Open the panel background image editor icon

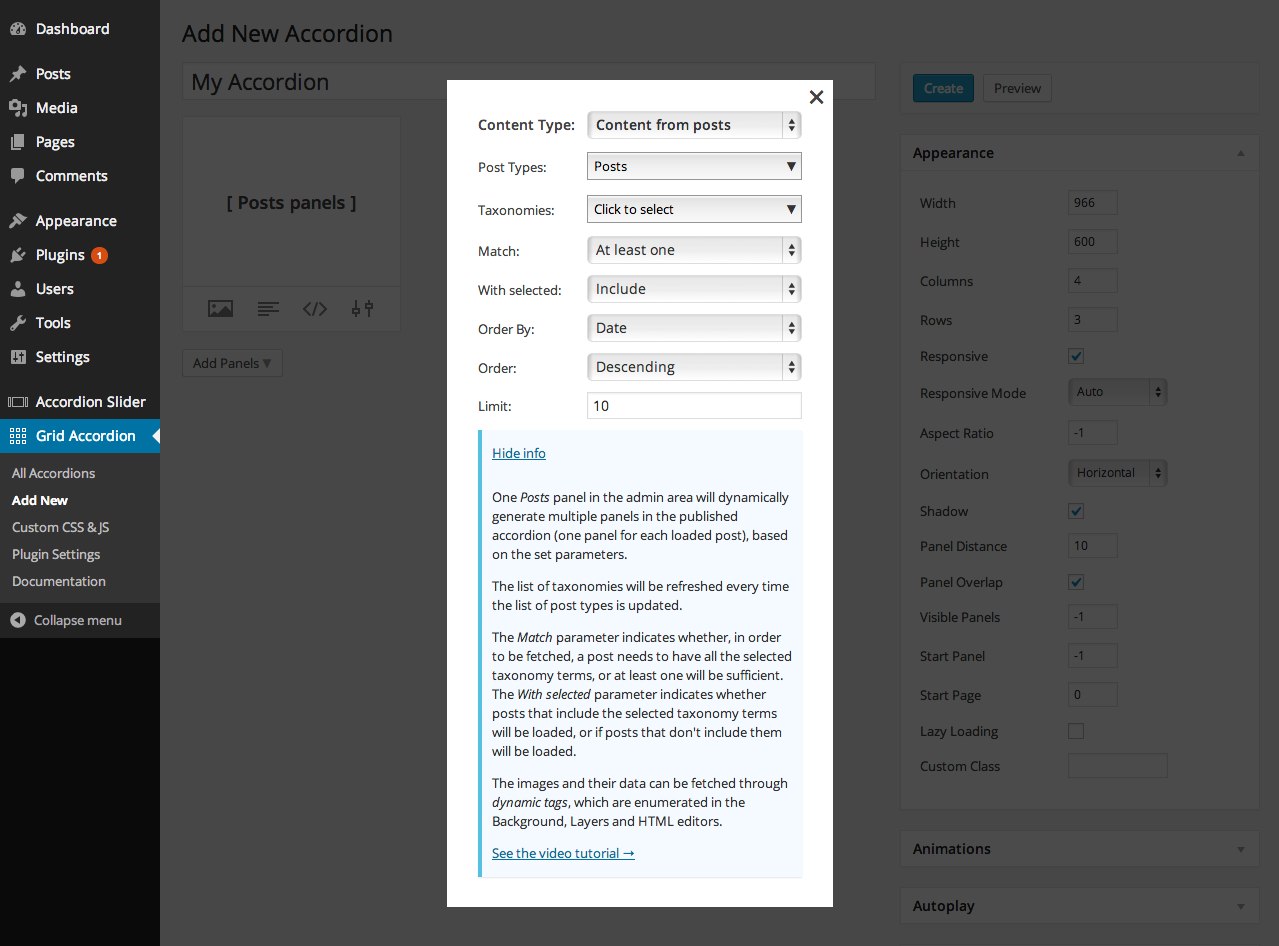220,309
